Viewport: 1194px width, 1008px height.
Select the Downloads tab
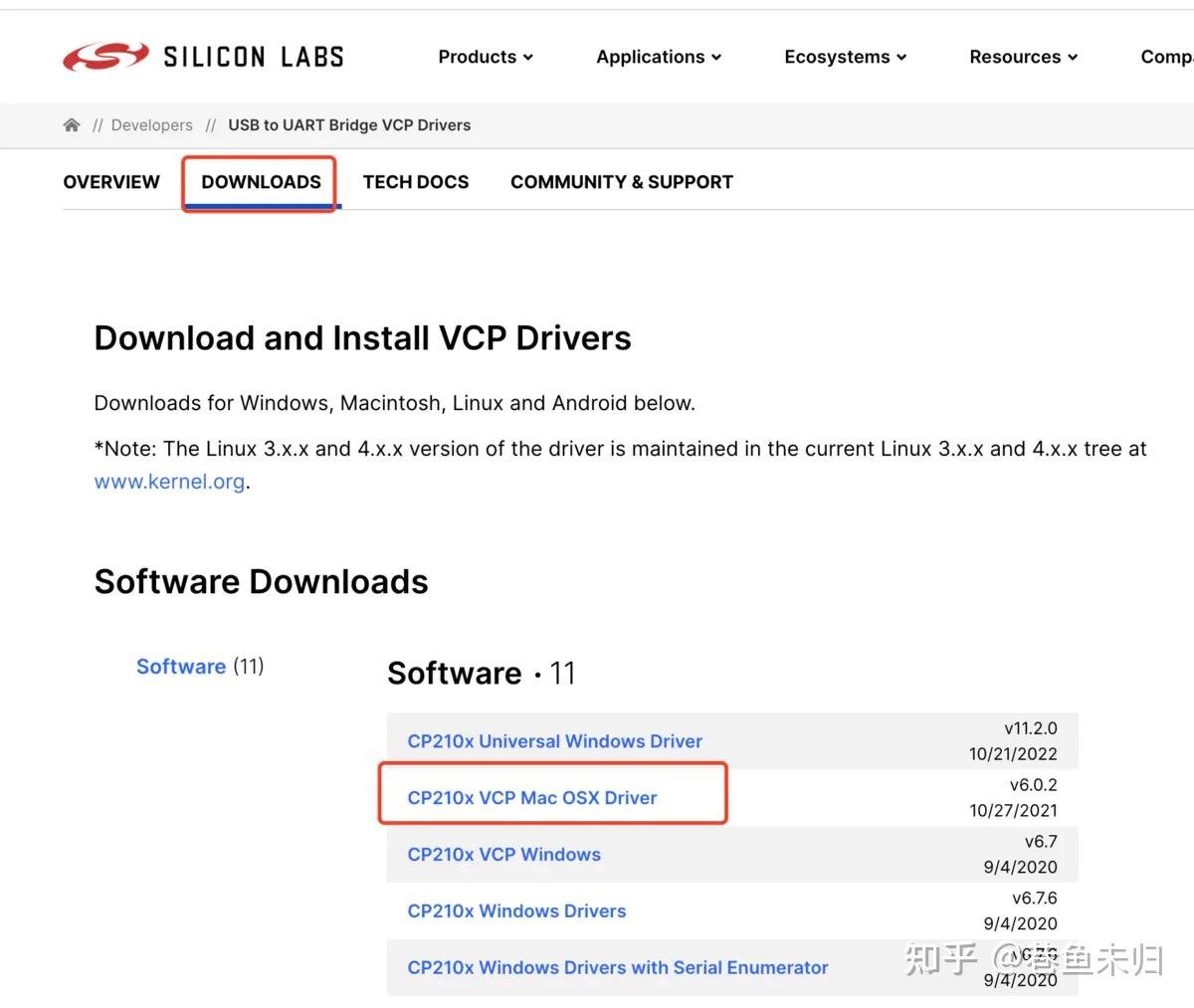pyautogui.click(x=261, y=182)
